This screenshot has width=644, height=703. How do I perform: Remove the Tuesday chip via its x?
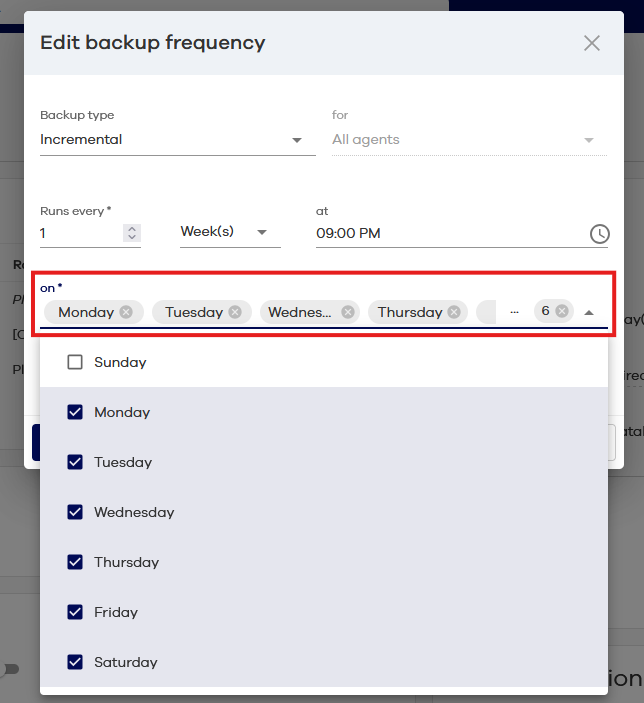pos(235,312)
